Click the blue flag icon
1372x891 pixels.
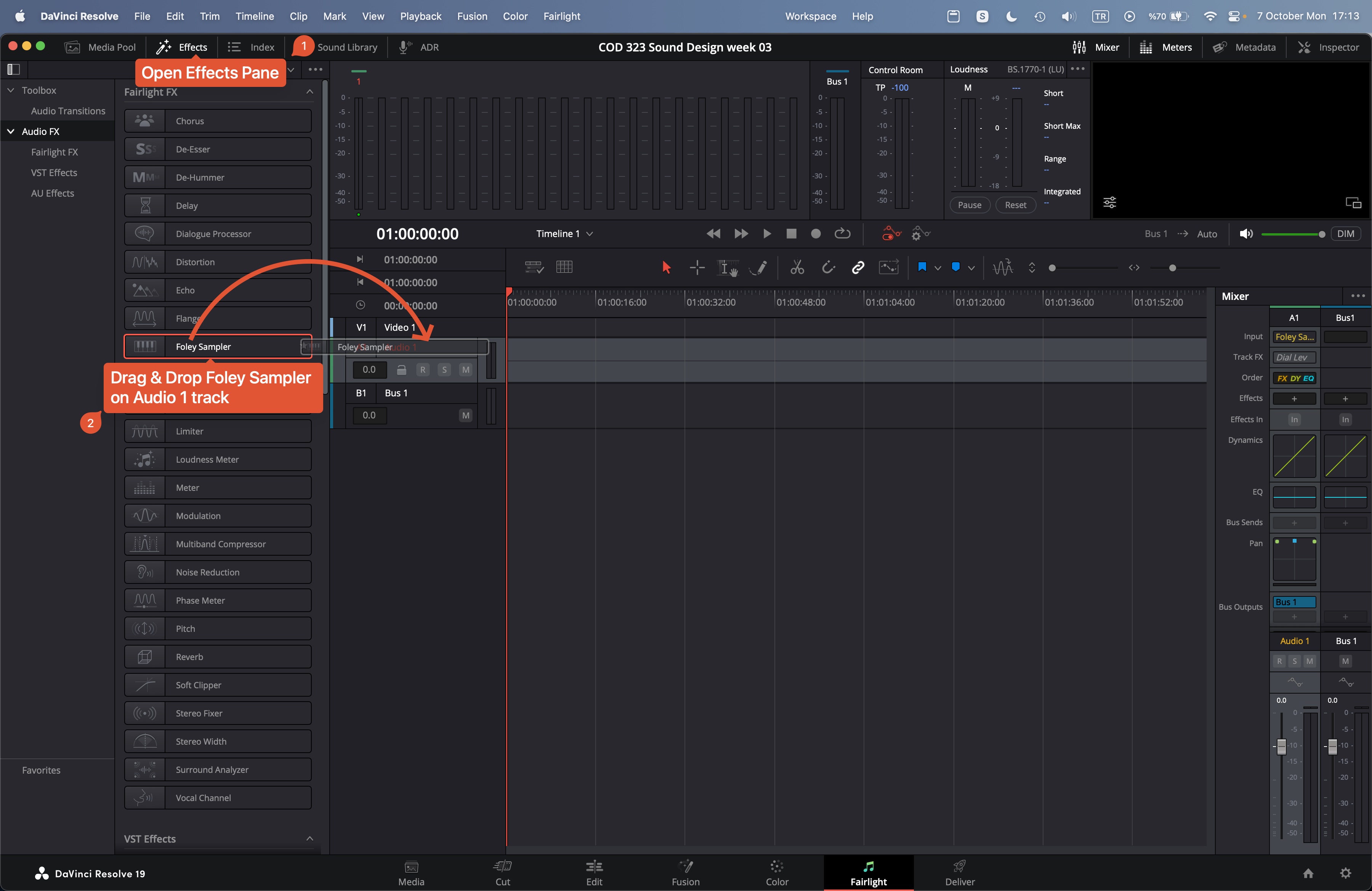[x=922, y=267]
